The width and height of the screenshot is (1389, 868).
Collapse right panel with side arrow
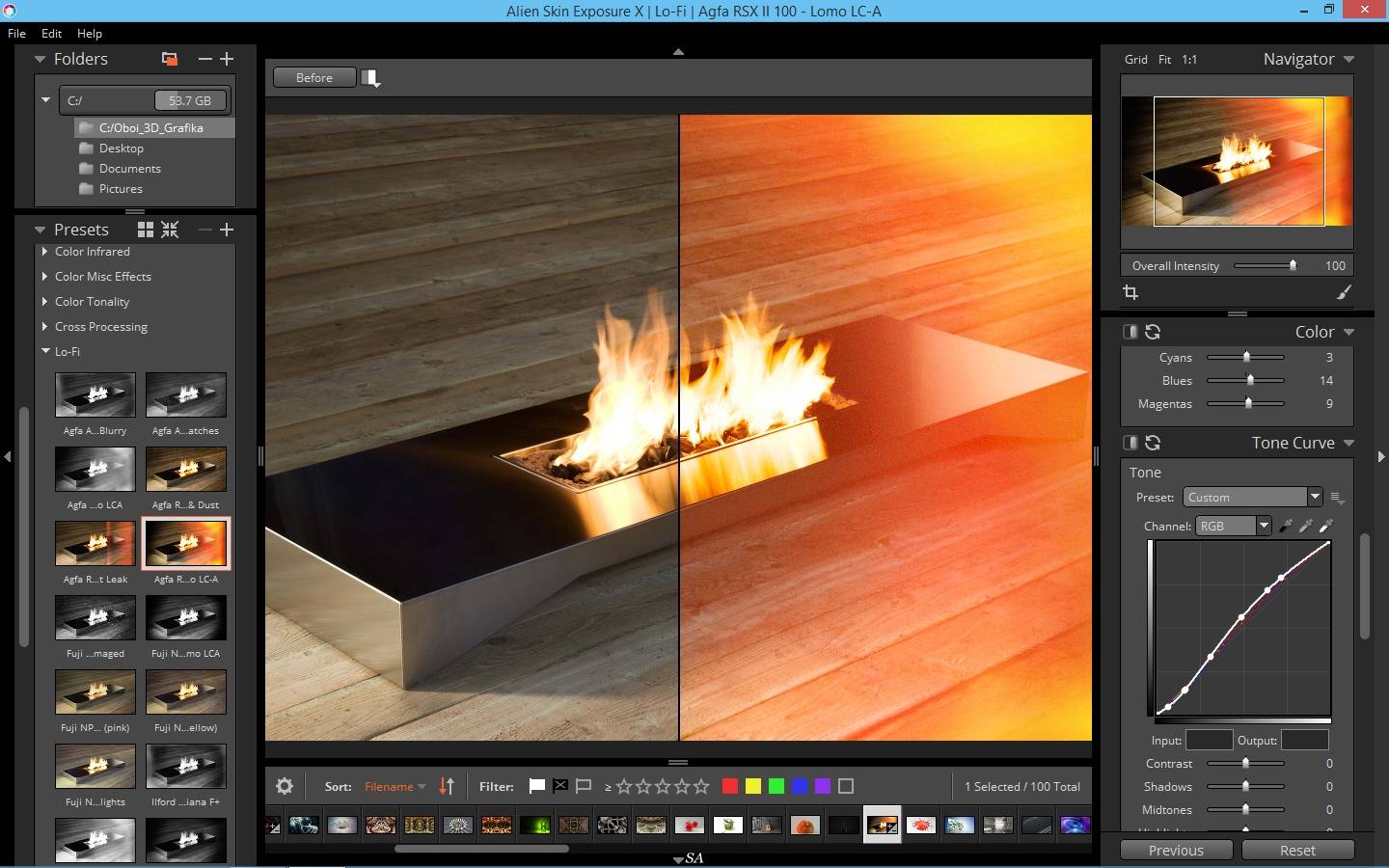pyautogui.click(x=1381, y=456)
